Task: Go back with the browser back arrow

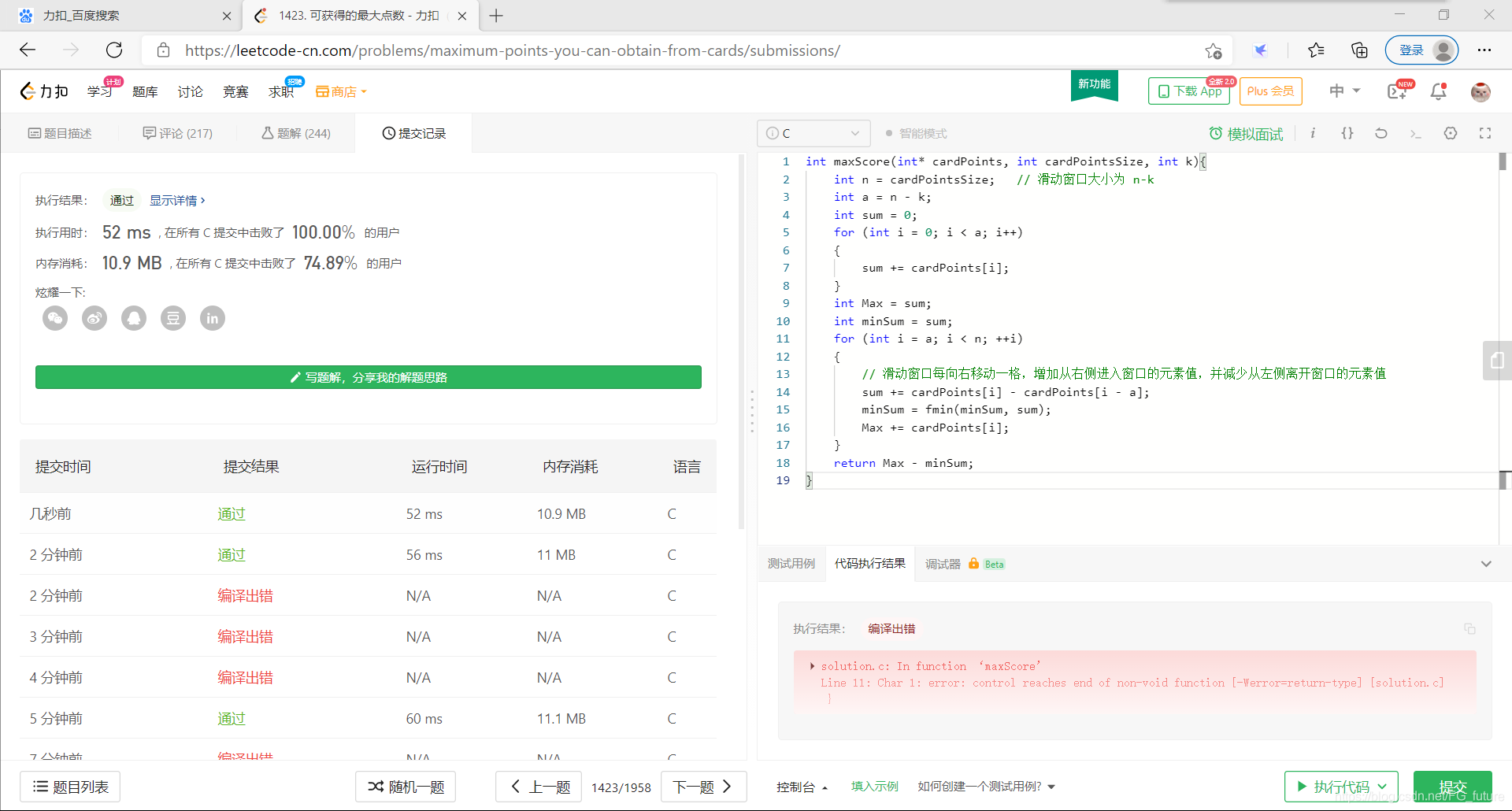Action: pyautogui.click(x=28, y=50)
